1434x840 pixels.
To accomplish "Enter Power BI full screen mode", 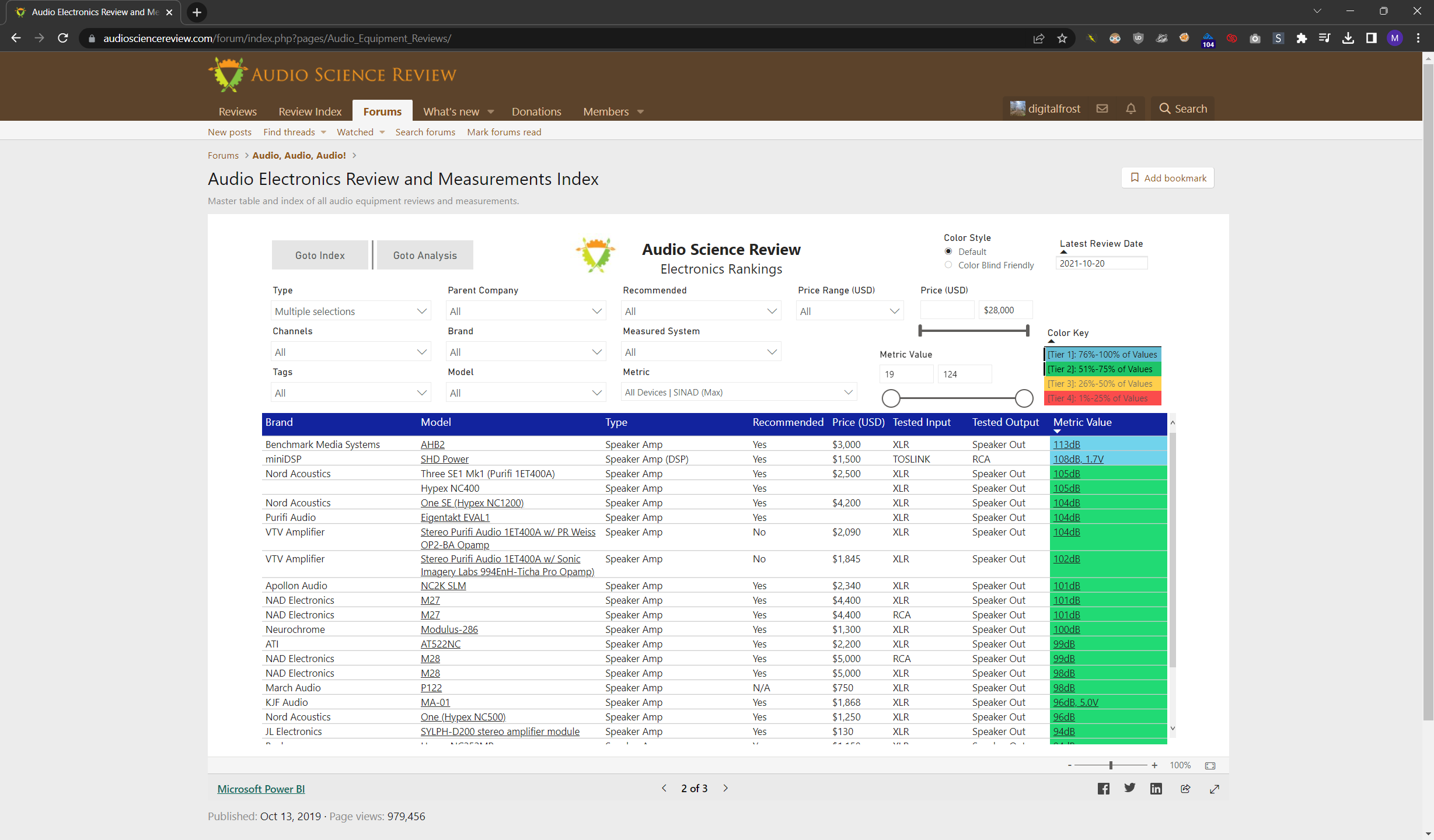I will pos(1215,789).
